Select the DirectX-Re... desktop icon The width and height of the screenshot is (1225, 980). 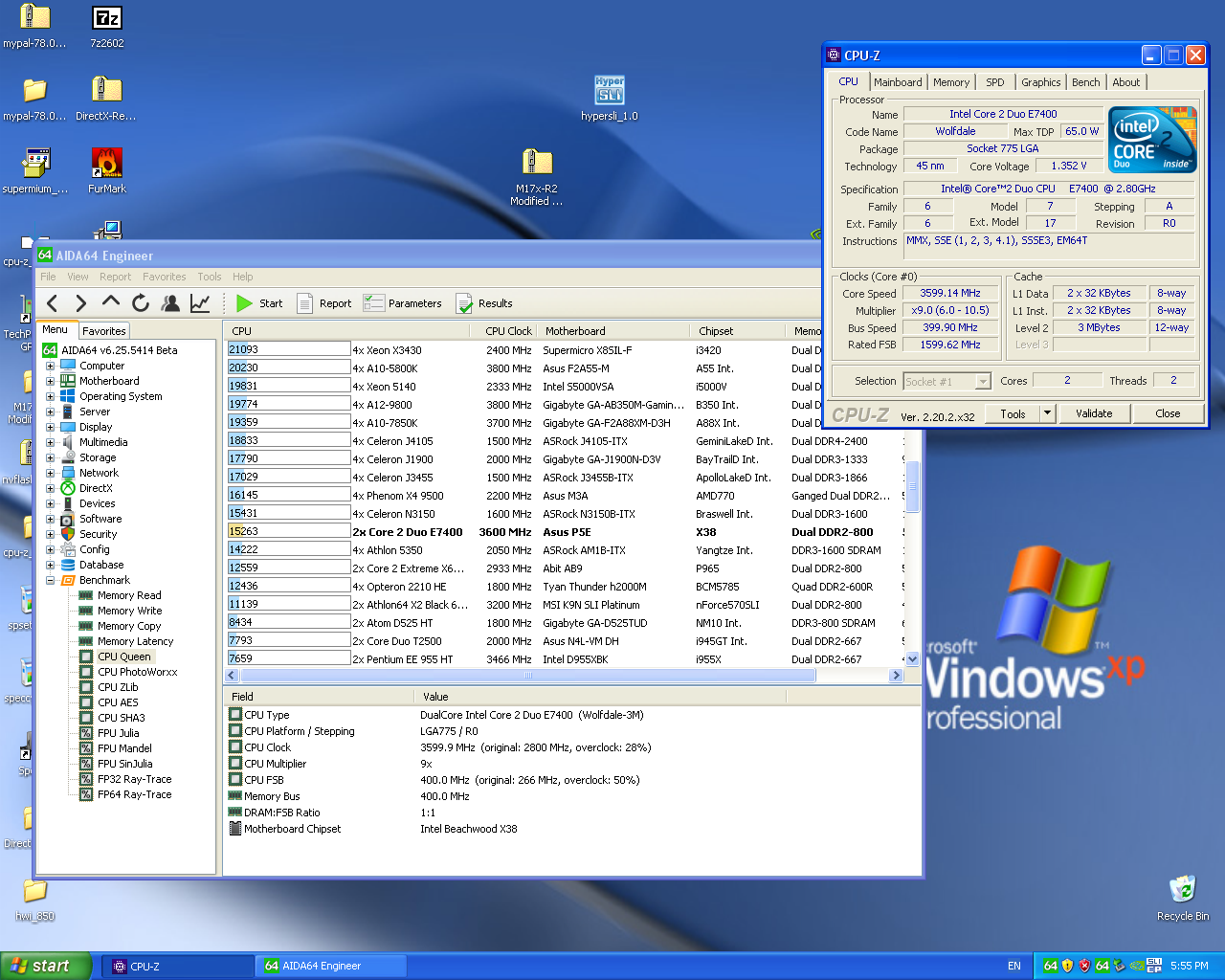[x=106, y=100]
